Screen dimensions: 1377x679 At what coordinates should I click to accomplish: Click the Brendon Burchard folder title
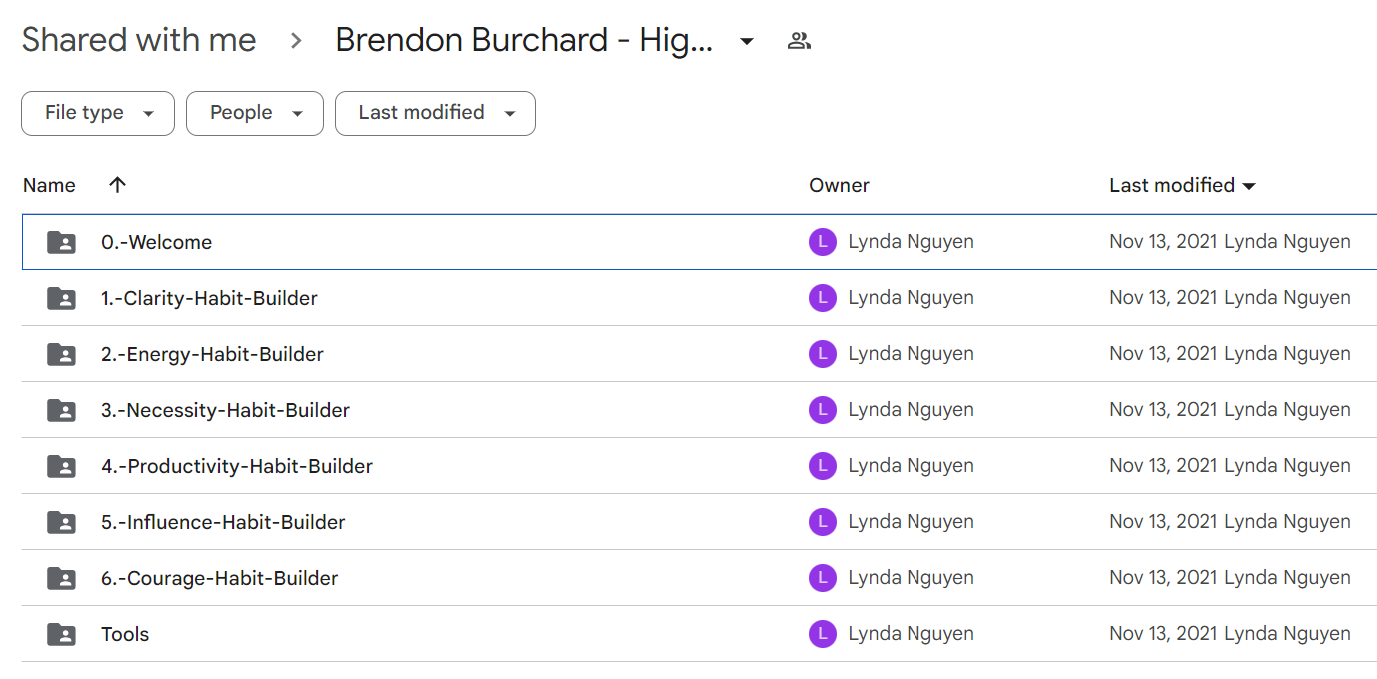[x=524, y=40]
